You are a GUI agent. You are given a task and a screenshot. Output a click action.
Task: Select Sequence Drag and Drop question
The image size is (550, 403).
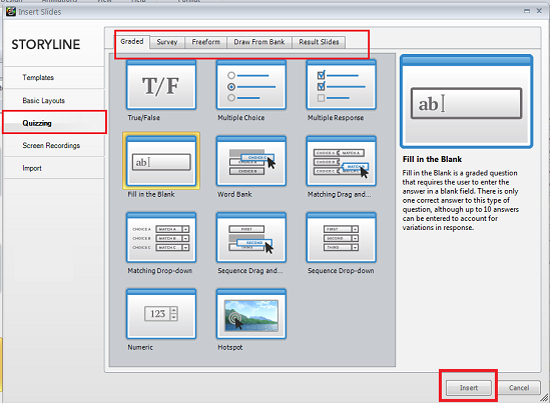click(x=251, y=237)
